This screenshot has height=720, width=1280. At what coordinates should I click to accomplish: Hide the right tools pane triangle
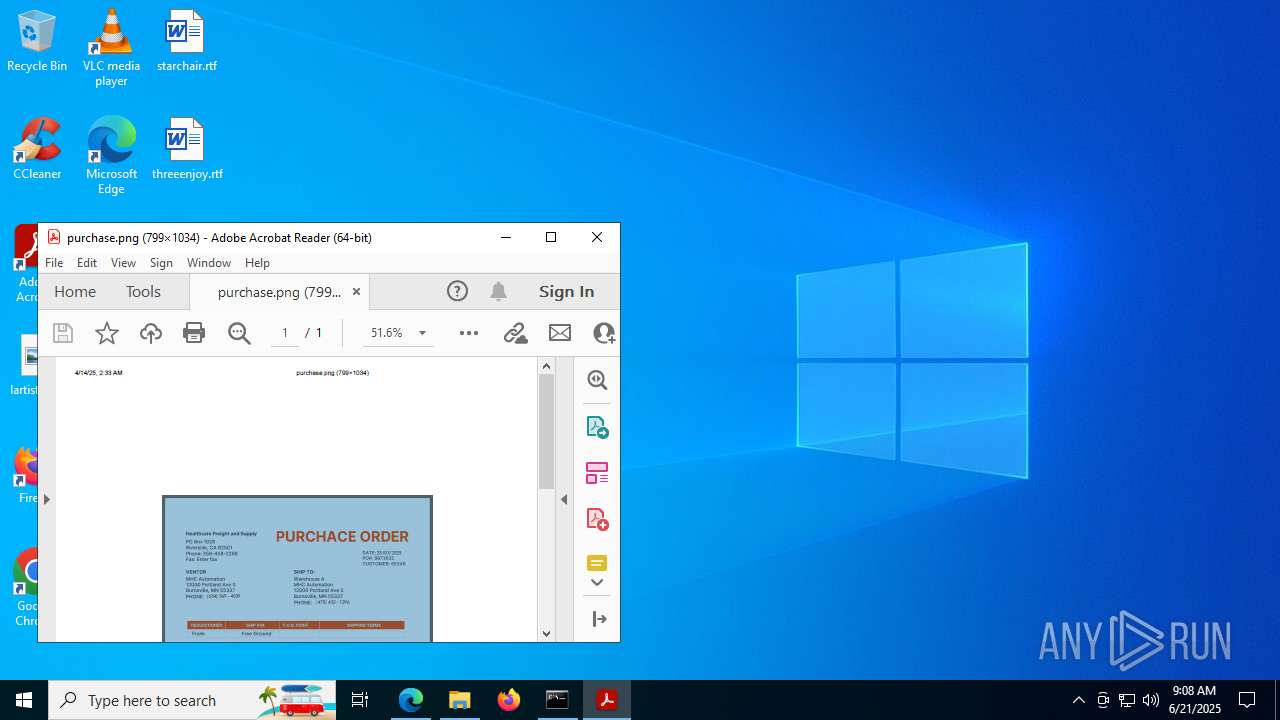click(x=564, y=499)
